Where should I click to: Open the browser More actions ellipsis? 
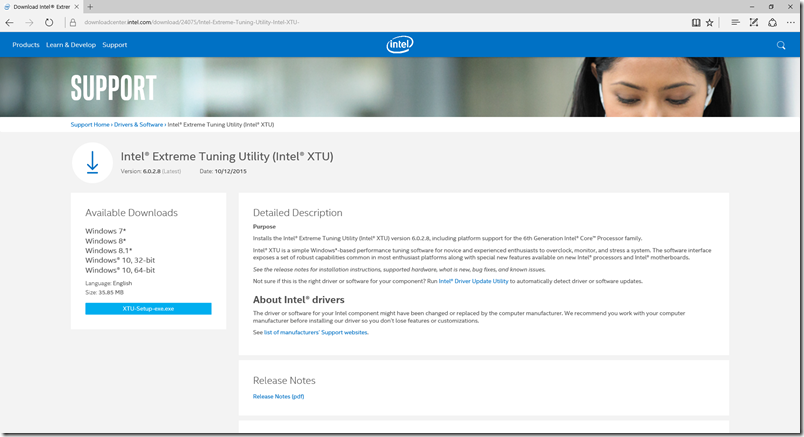point(791,23)
